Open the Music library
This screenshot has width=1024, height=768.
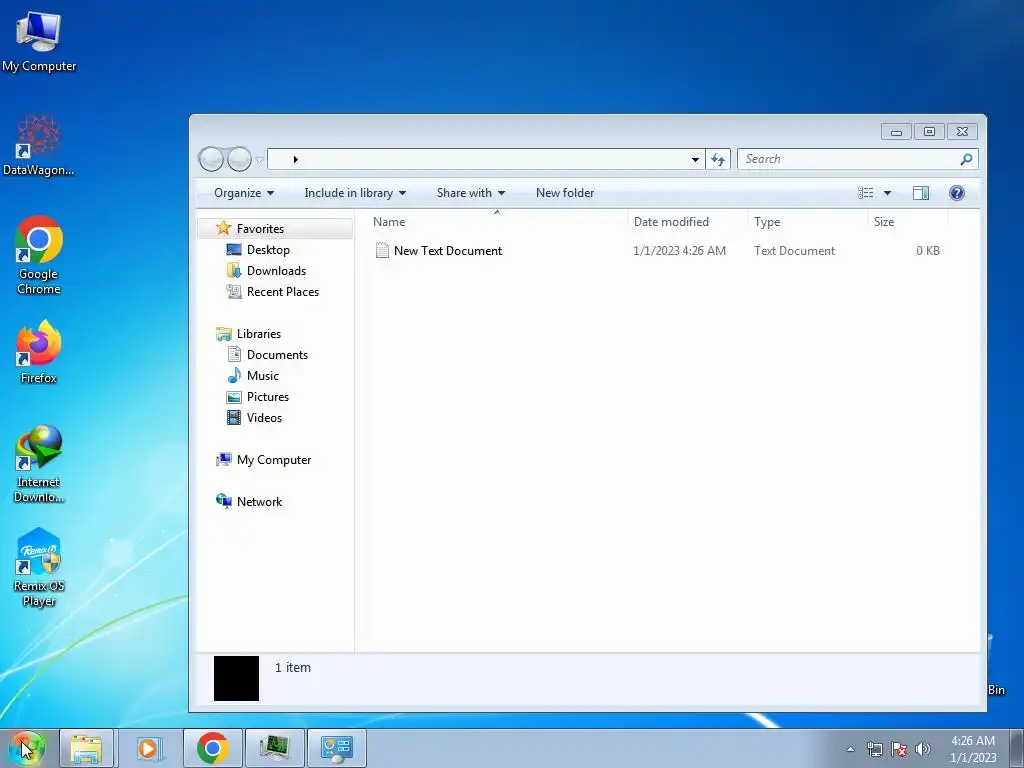coord(263,376)
